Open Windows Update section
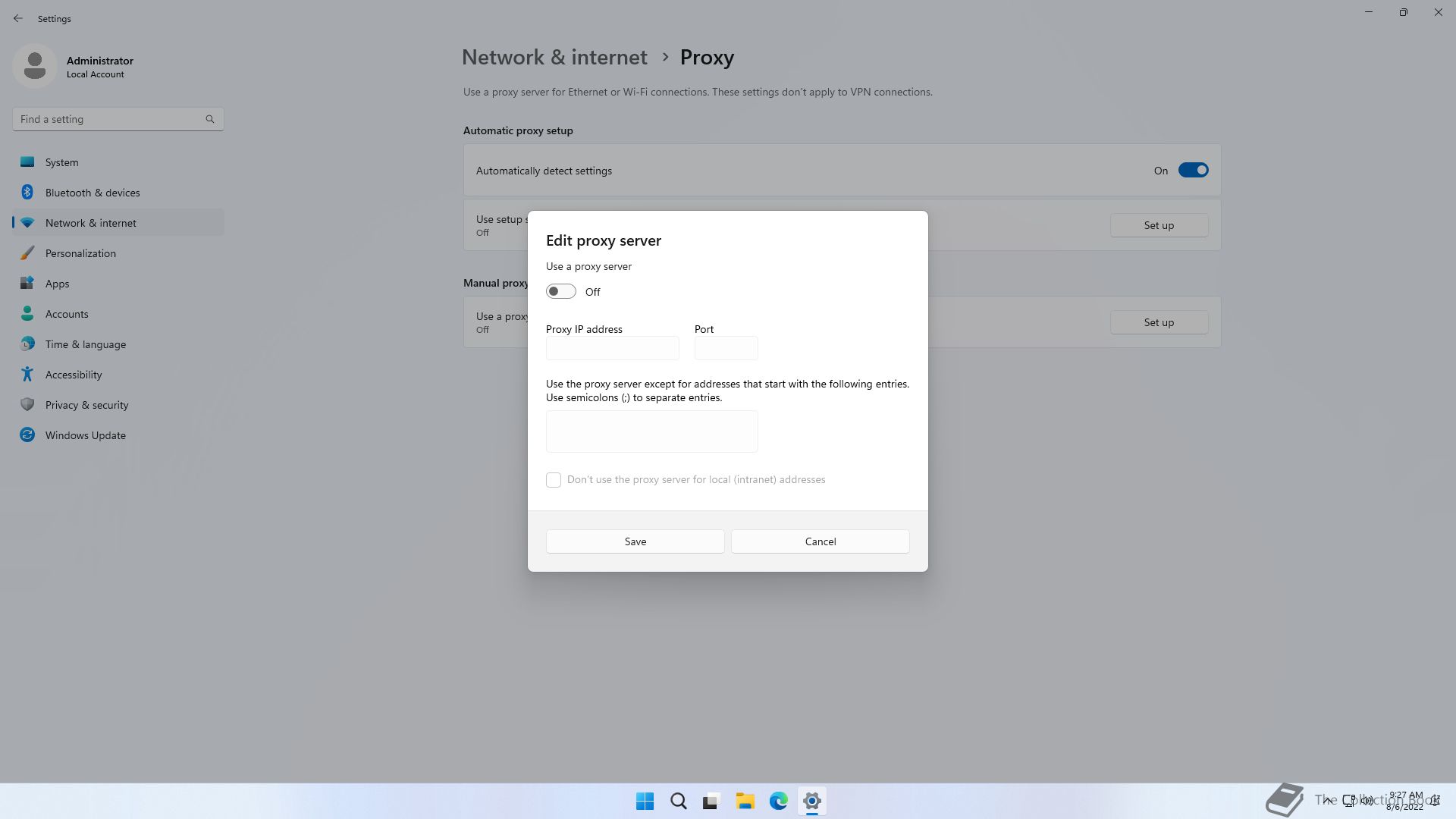Viewport: 1456px width, 819px height. 85,435
